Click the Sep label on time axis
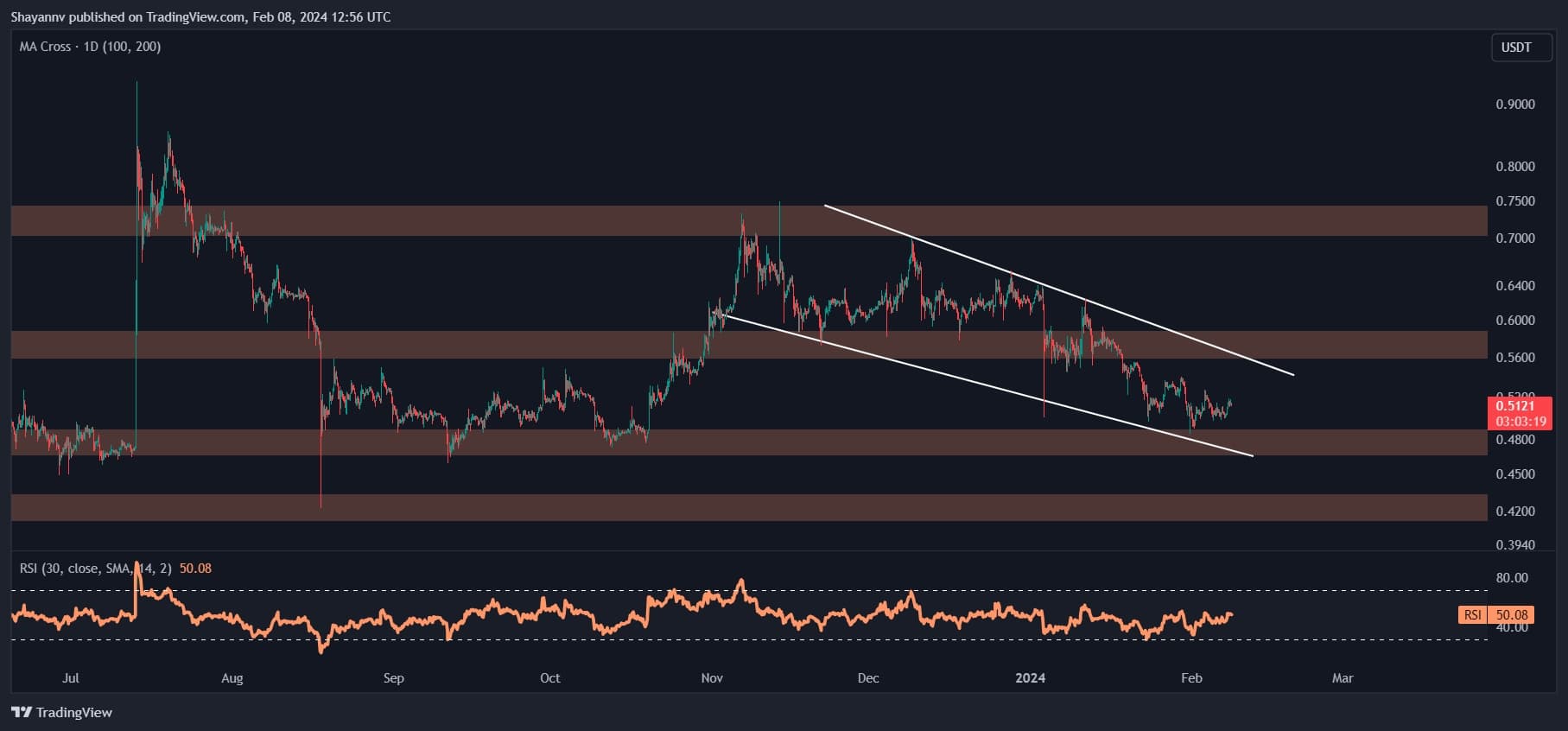Image resolution: width=1568 pixels, height=731 pixels. 393,678
